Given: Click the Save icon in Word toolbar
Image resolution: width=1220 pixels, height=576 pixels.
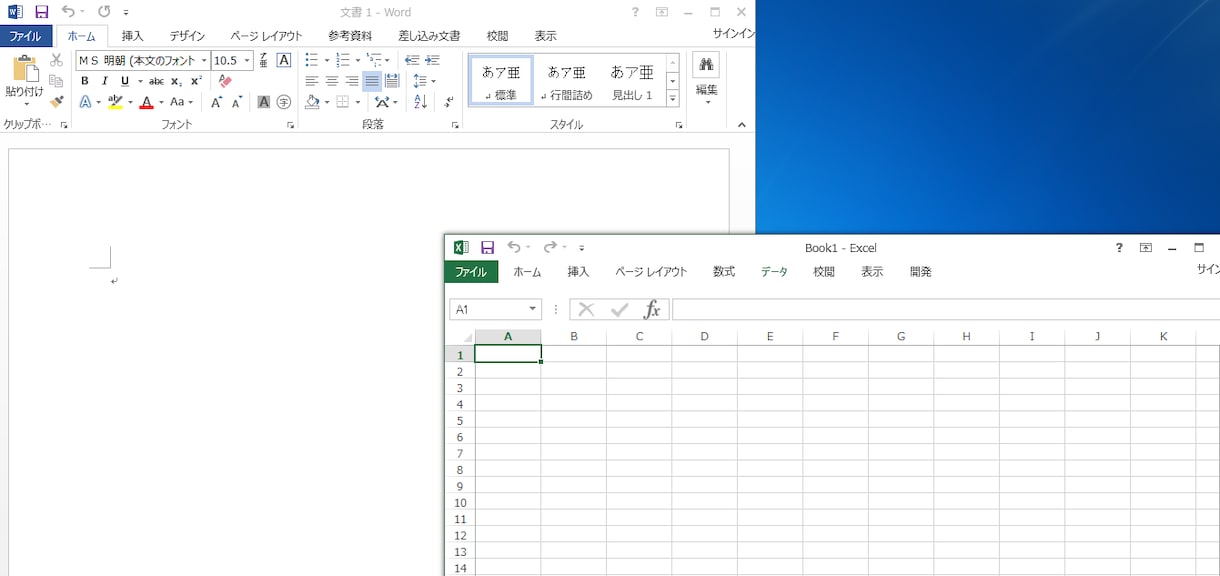Looking at the screenshot, I should click(41, 12).
